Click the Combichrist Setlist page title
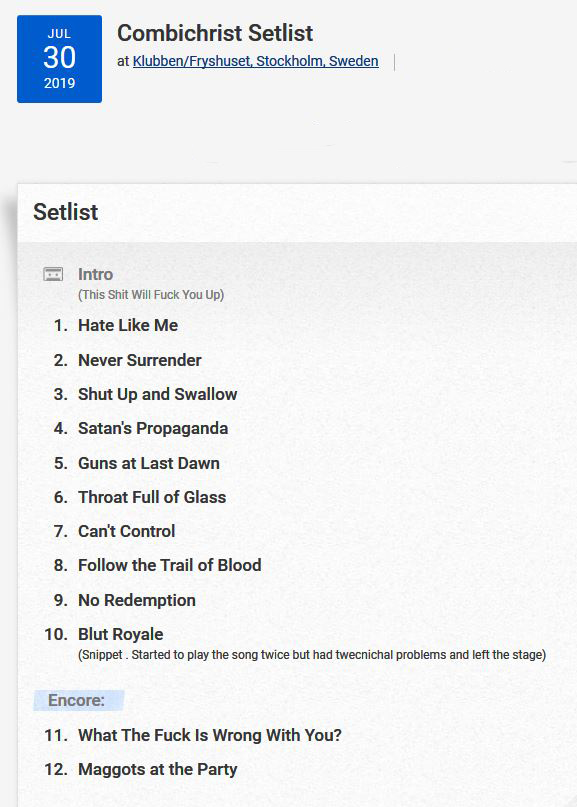The image size is (577, 807). pyautogui.click(x=215, y=33)
